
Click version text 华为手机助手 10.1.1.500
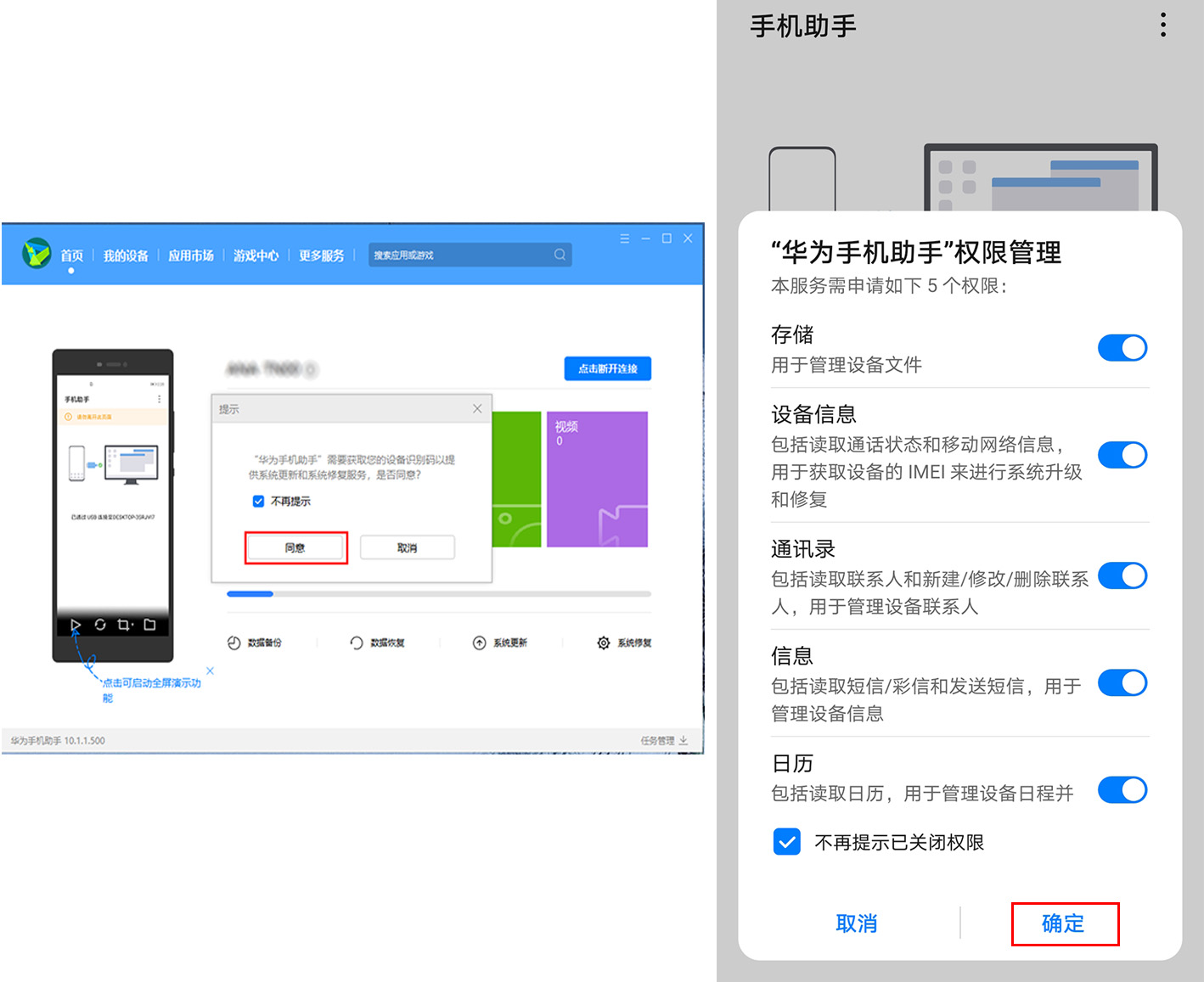pos(58,740)
